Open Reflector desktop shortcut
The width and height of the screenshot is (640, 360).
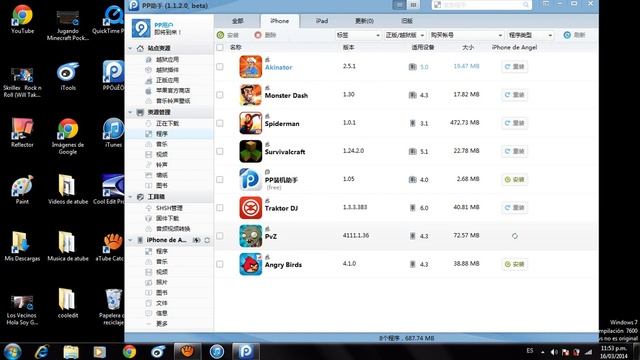(x=22, y=133)
